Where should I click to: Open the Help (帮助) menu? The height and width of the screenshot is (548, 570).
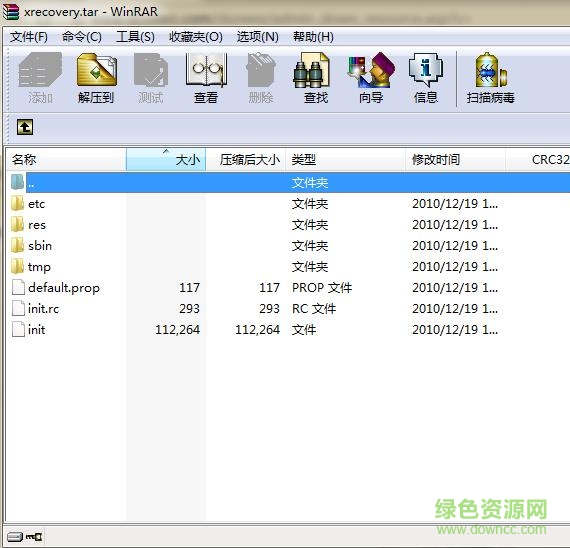313,37
